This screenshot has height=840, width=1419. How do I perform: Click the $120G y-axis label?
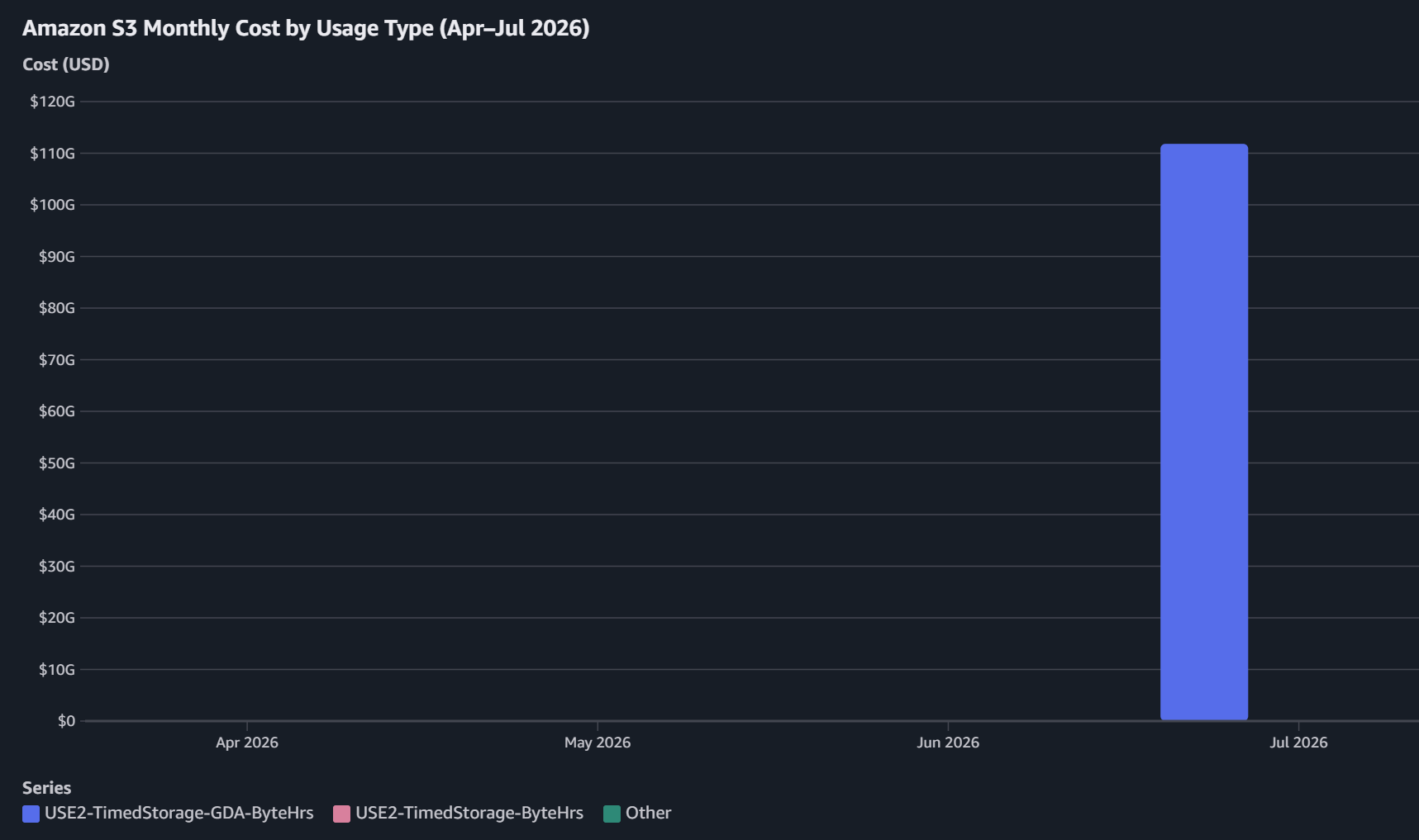pos(53,102)
